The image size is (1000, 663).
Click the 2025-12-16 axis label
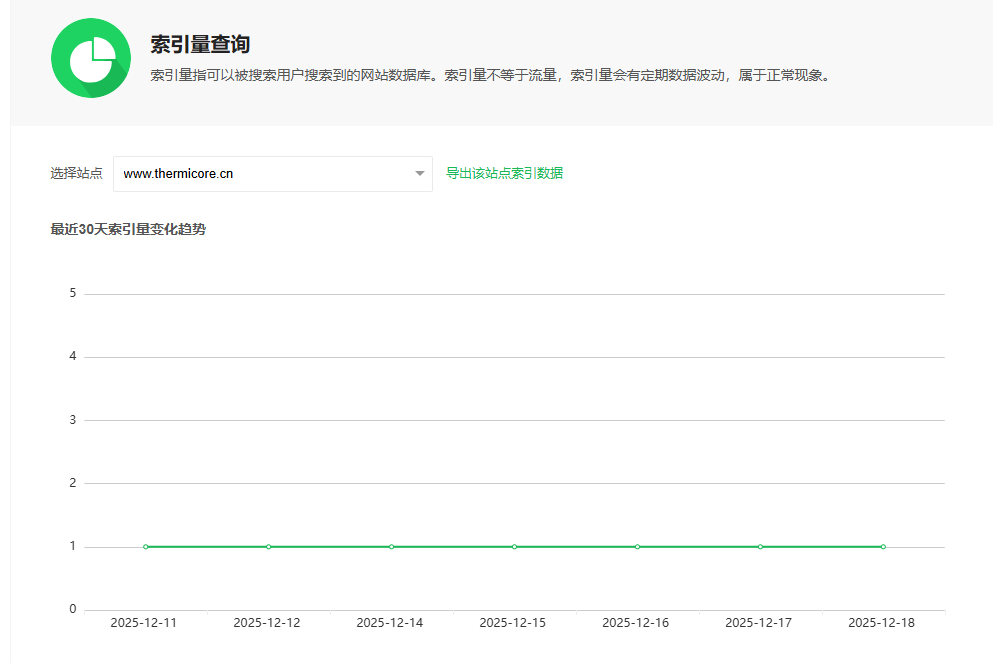(636, 623)
